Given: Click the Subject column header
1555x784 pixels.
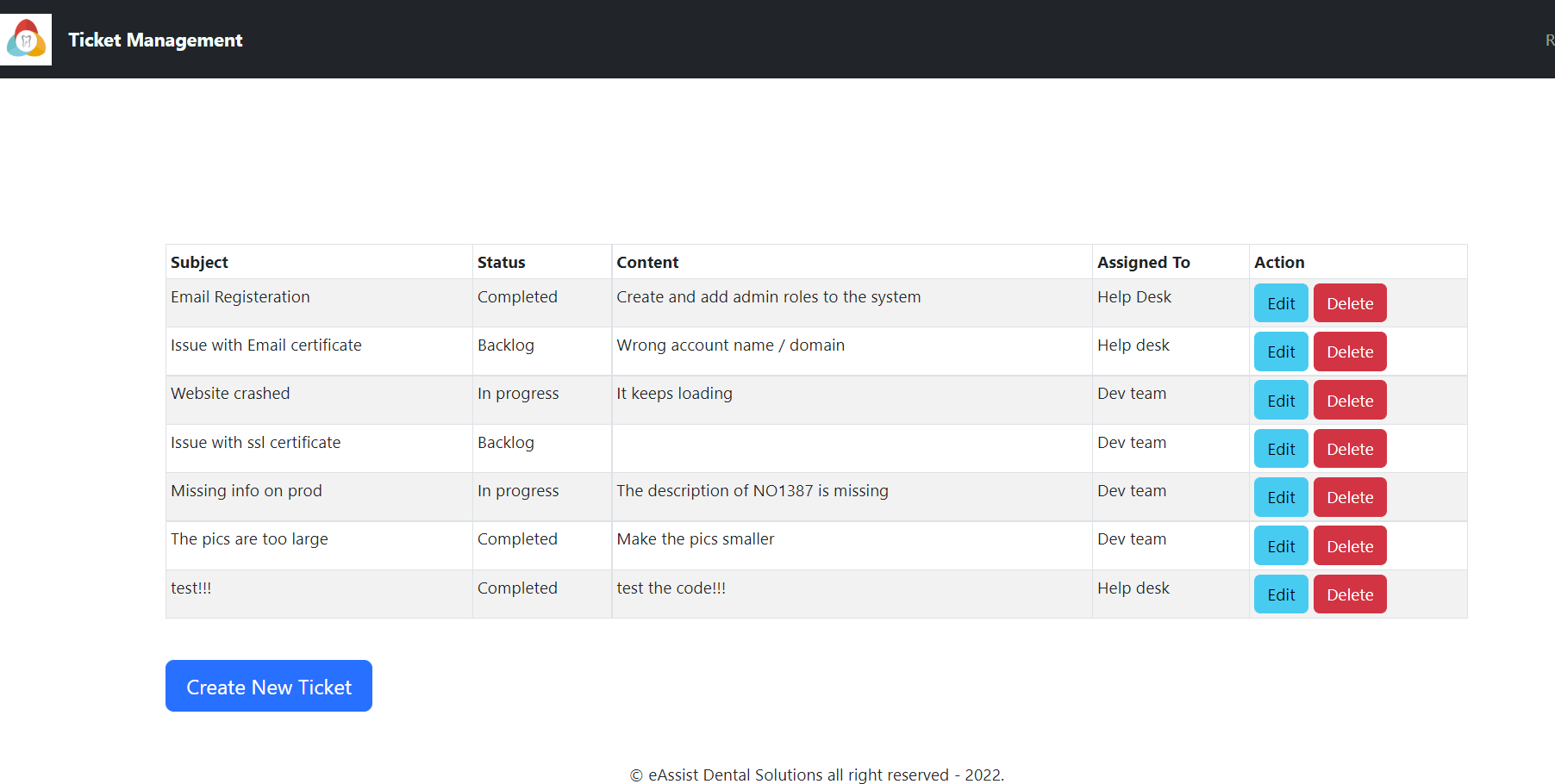Looking at the screenshot, I should click(x=199, y=262).
